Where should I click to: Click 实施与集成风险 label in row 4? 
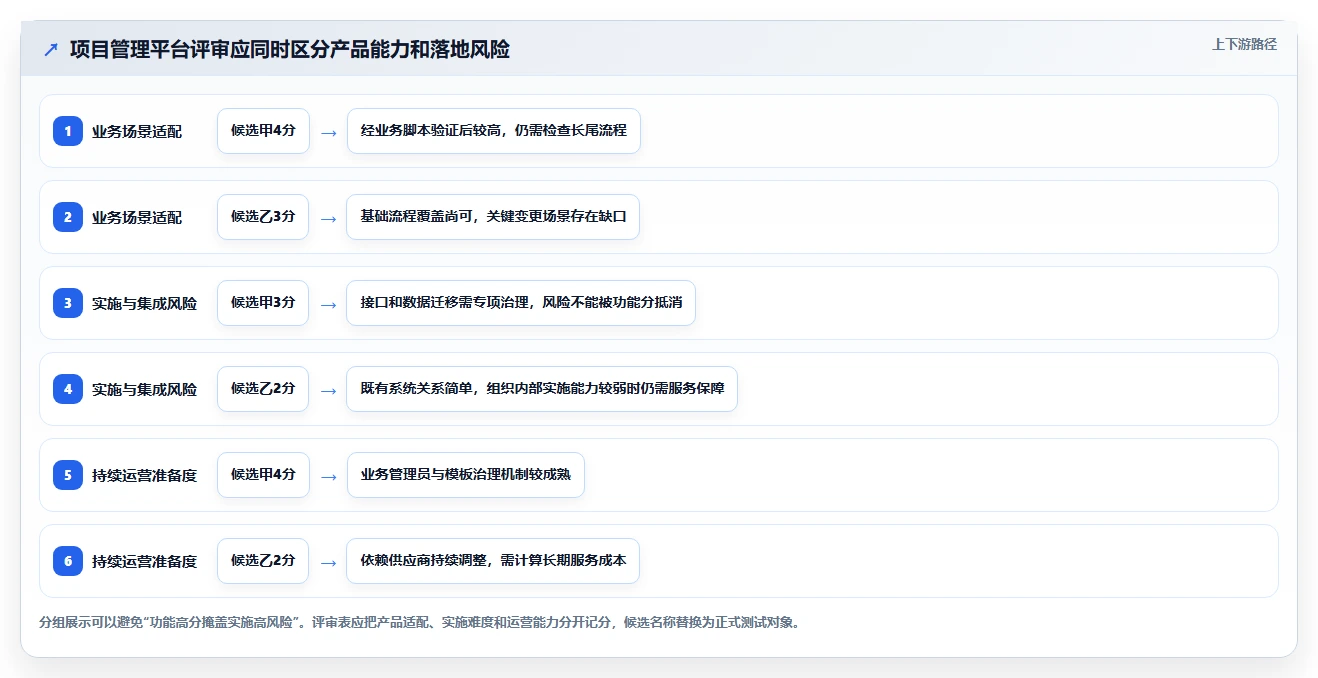144,389
